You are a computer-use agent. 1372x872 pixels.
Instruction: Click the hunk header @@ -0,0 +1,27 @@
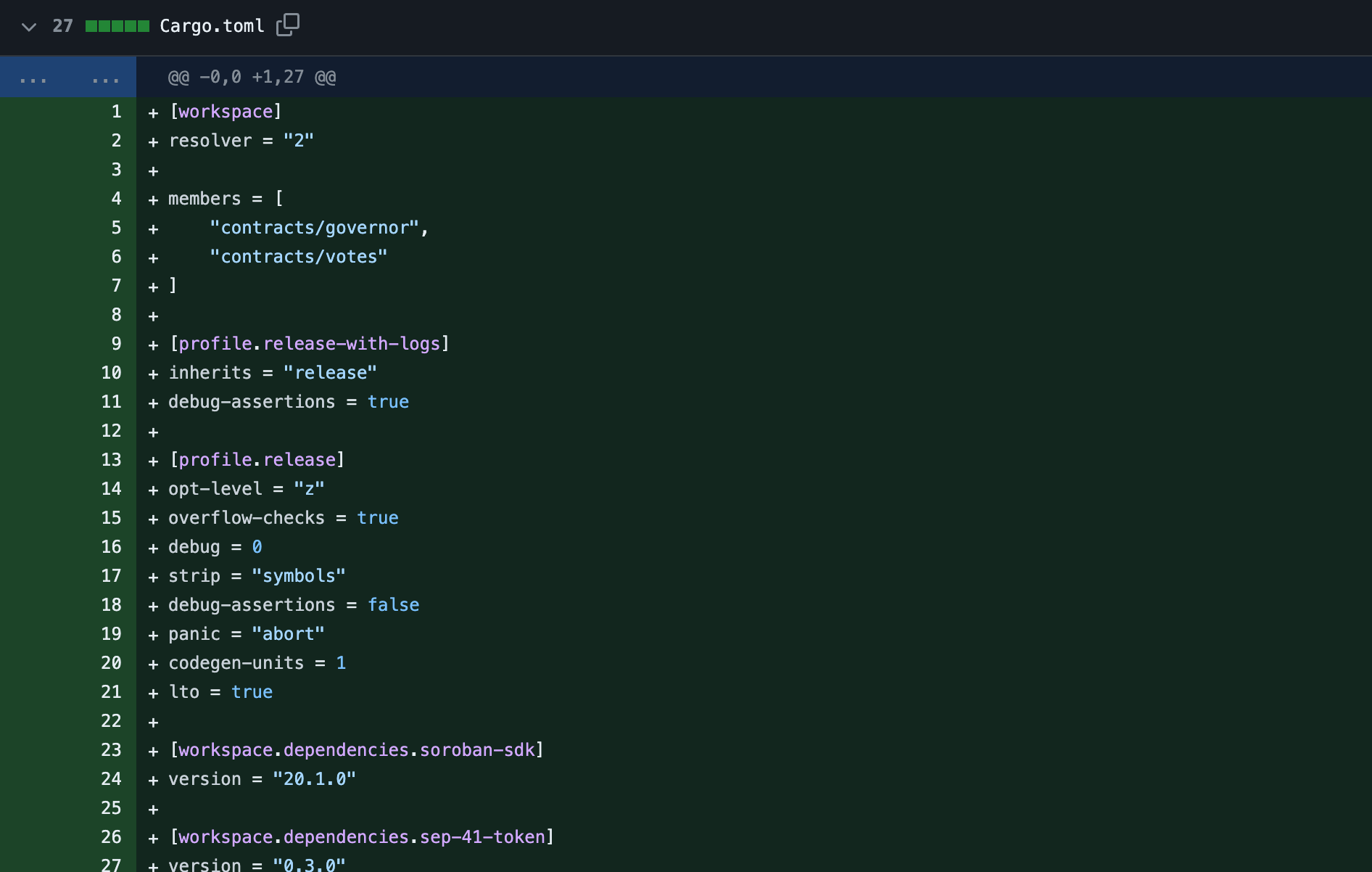tap(250, 77)
